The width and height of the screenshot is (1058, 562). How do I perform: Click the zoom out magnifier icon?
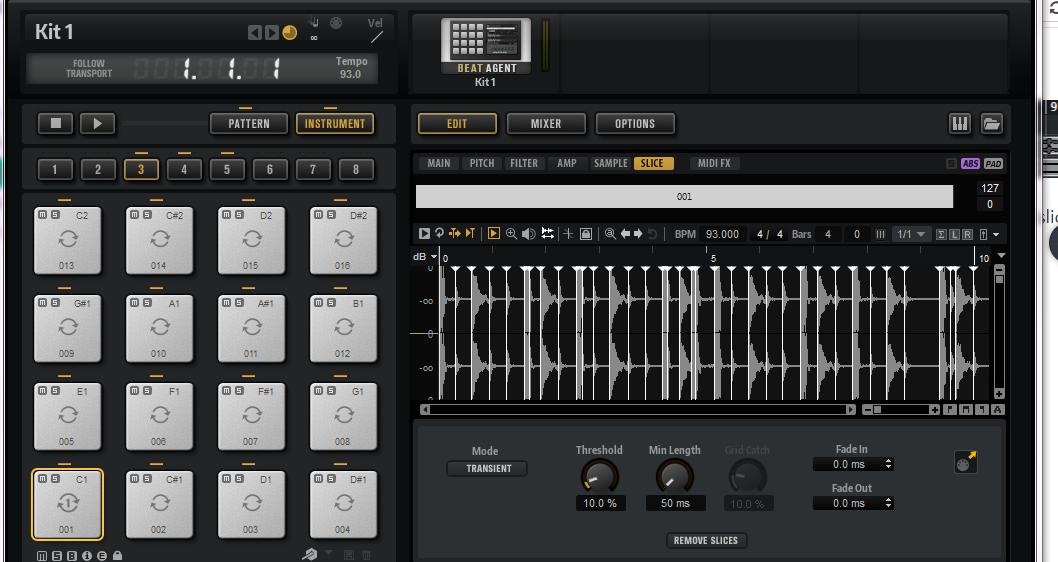610,233
